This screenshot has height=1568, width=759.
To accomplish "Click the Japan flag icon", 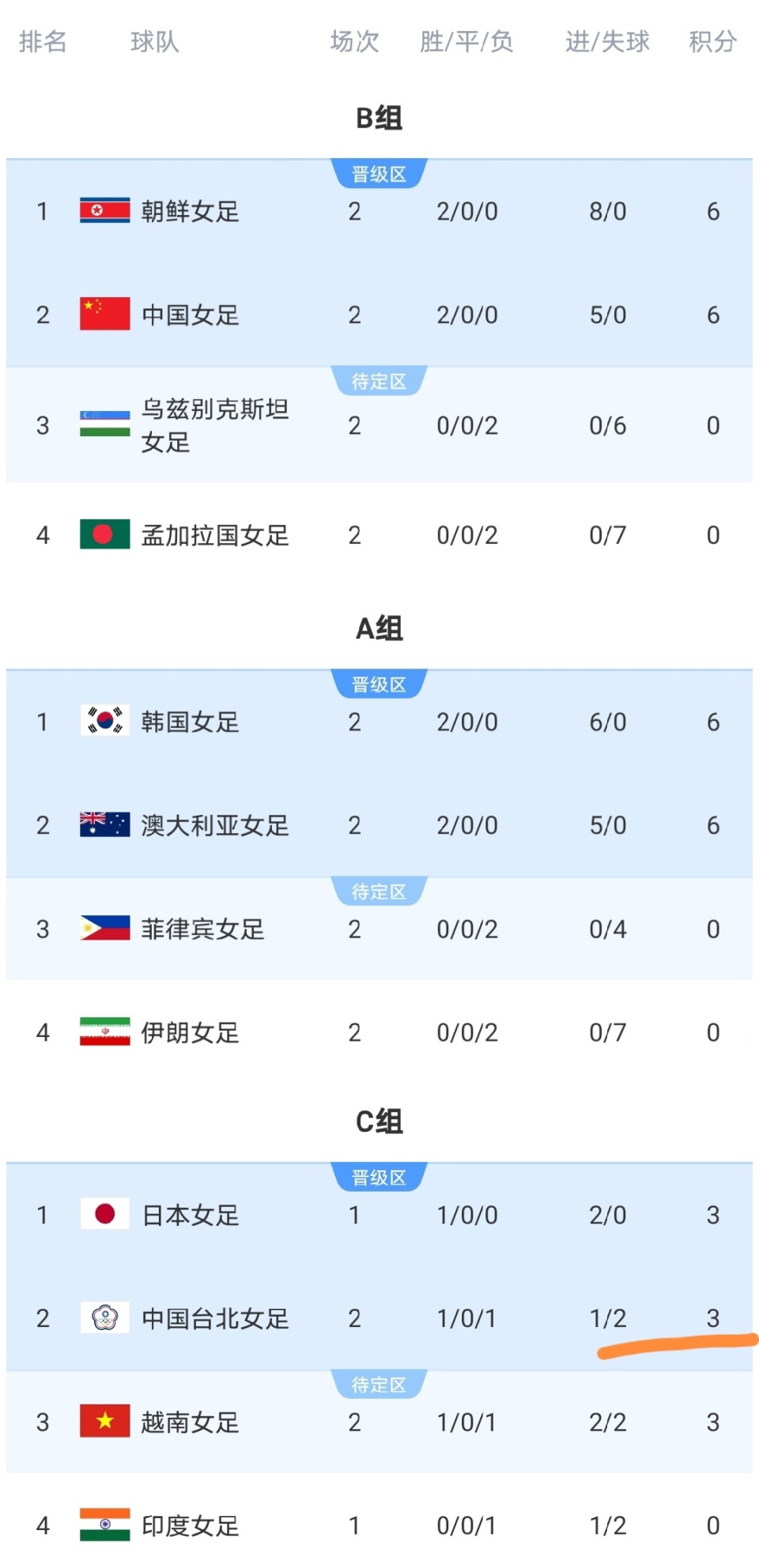I will click(x=104, y=1214).
